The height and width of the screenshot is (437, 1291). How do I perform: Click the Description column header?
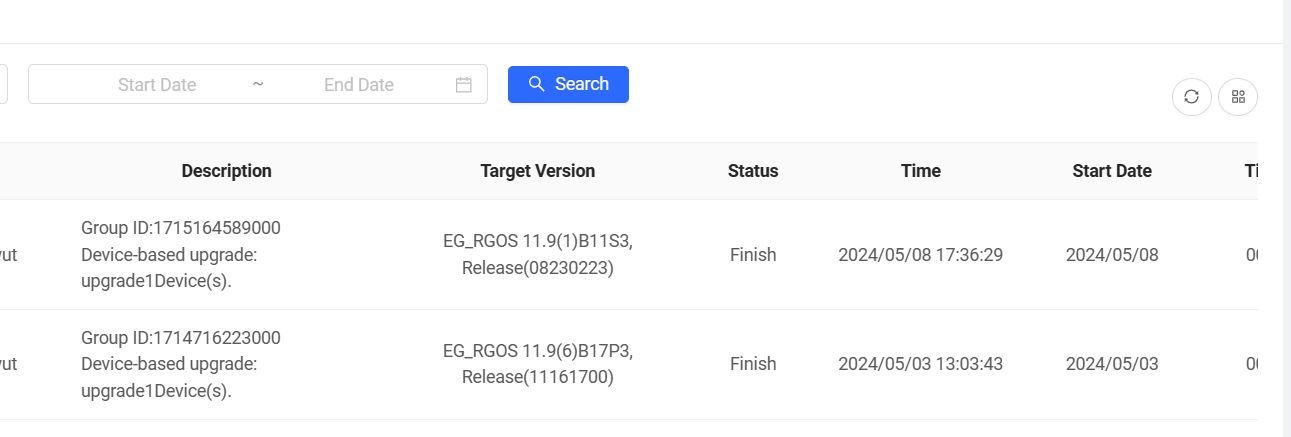coord(226,171)
